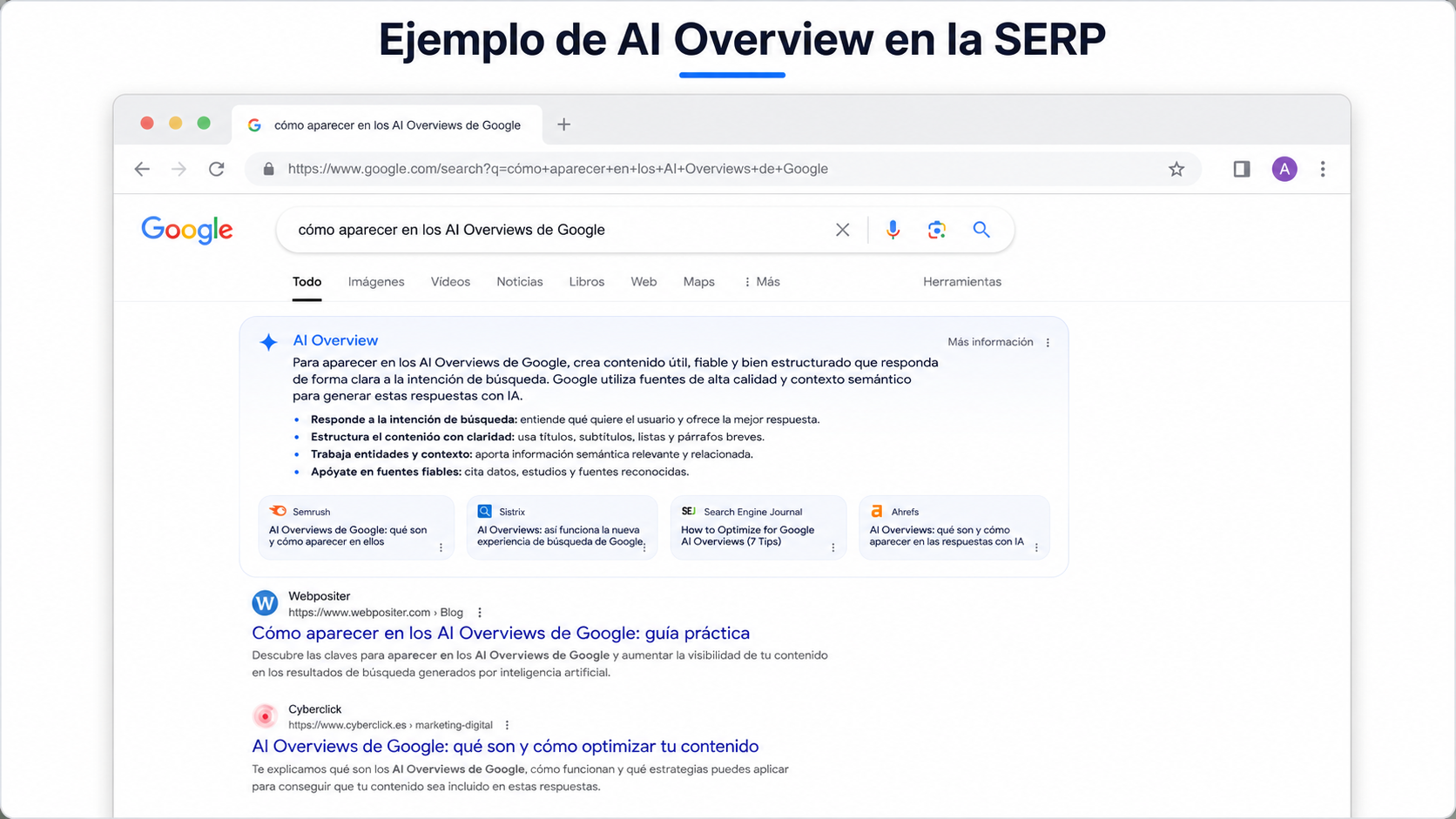Click the padlock icon in address bar

coord(269,169)
